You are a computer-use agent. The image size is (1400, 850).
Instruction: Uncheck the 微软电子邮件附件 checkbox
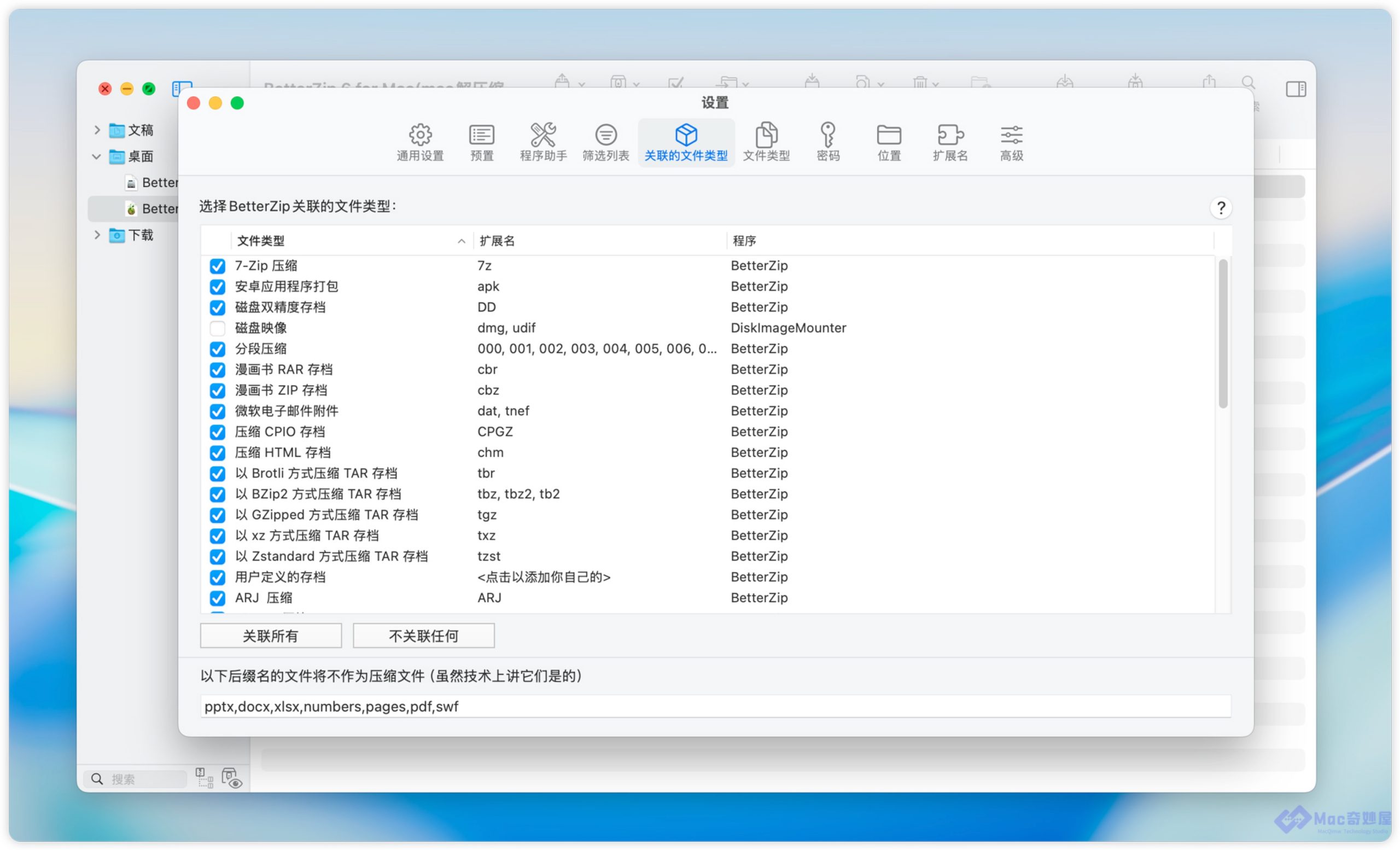point(217,411)
